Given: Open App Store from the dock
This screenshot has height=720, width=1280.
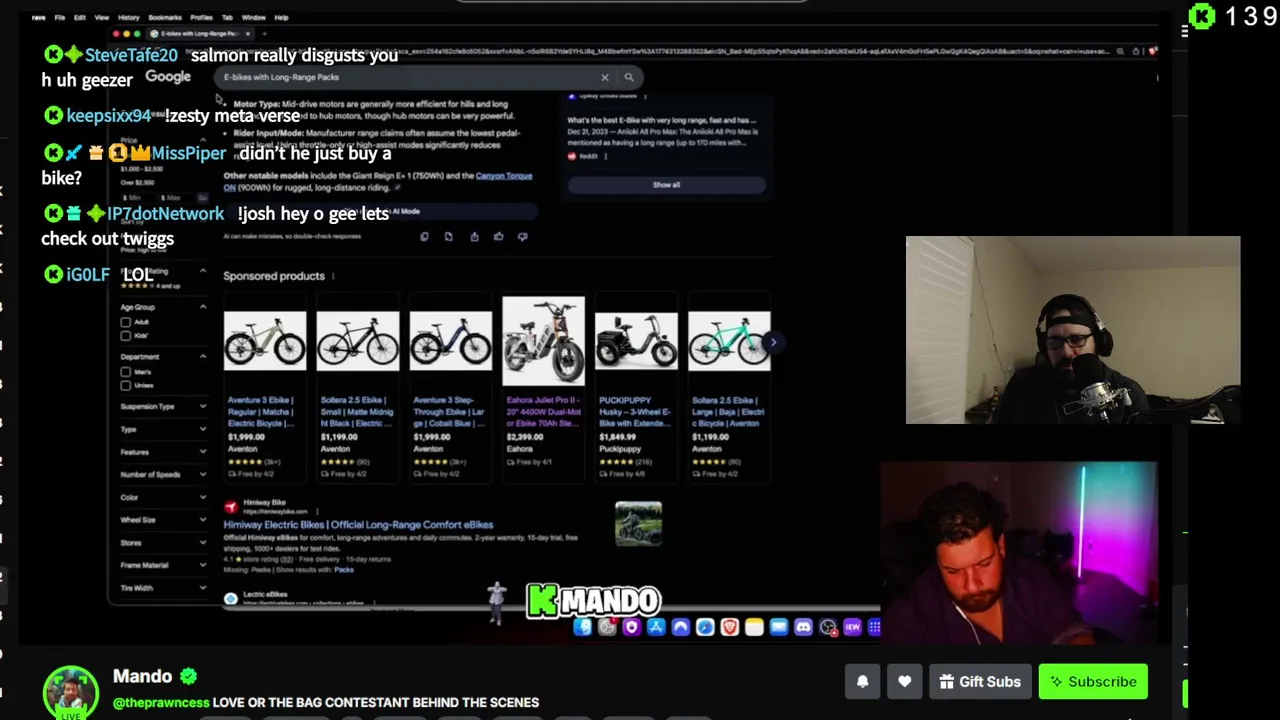Looking at the screenshot, I should 656,627.
